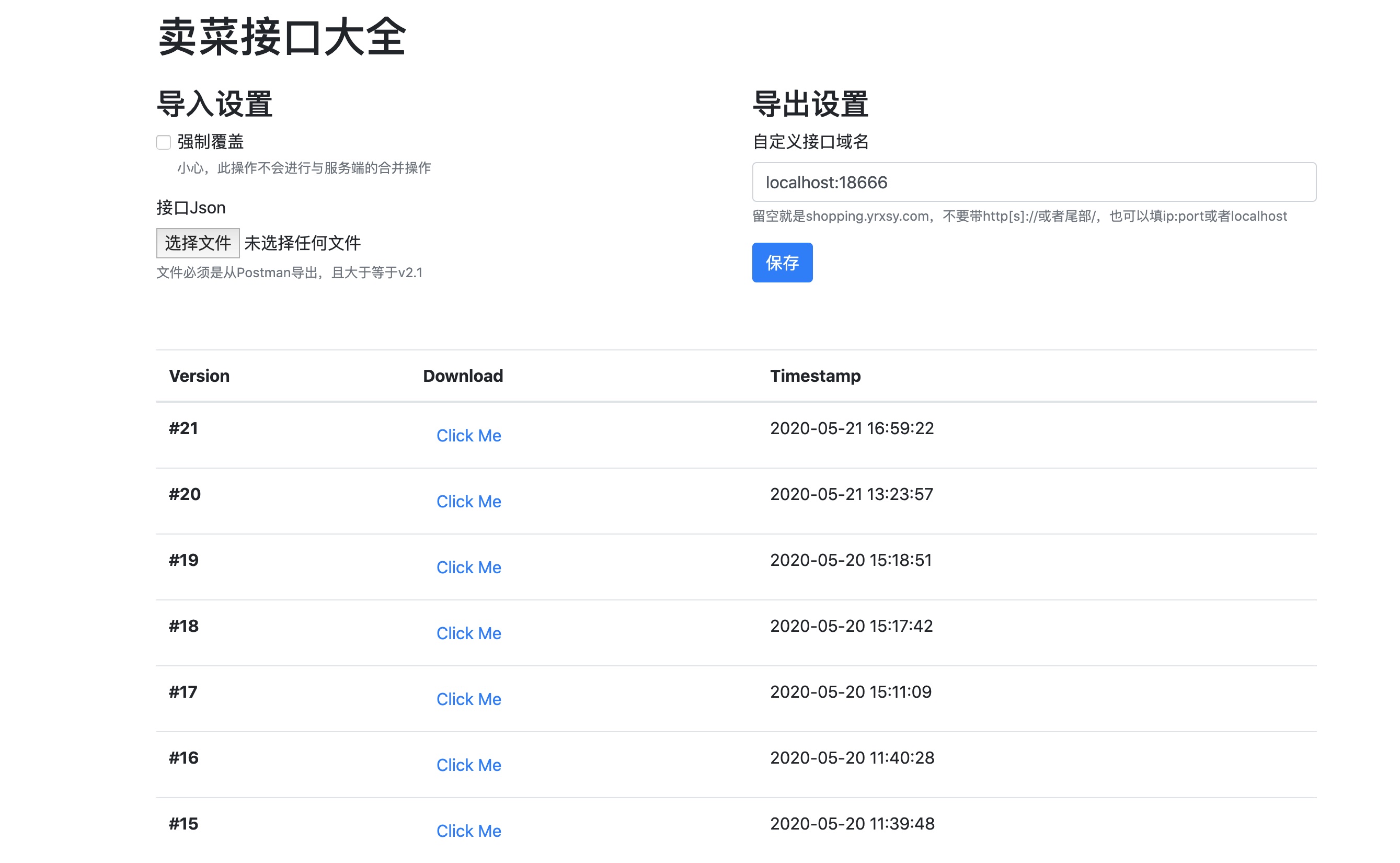Click timestamp 2020-05-21 13:23:57
The height and width of the screenshot is (863, 1400).
click(851, 494)
